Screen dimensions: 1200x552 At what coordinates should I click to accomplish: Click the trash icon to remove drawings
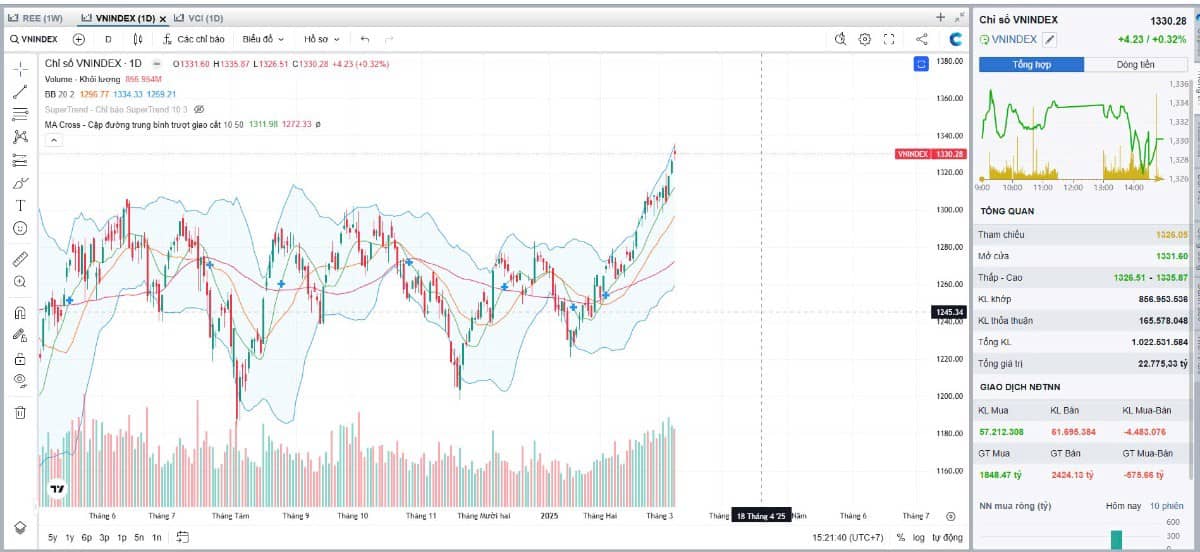coord(20,412)
